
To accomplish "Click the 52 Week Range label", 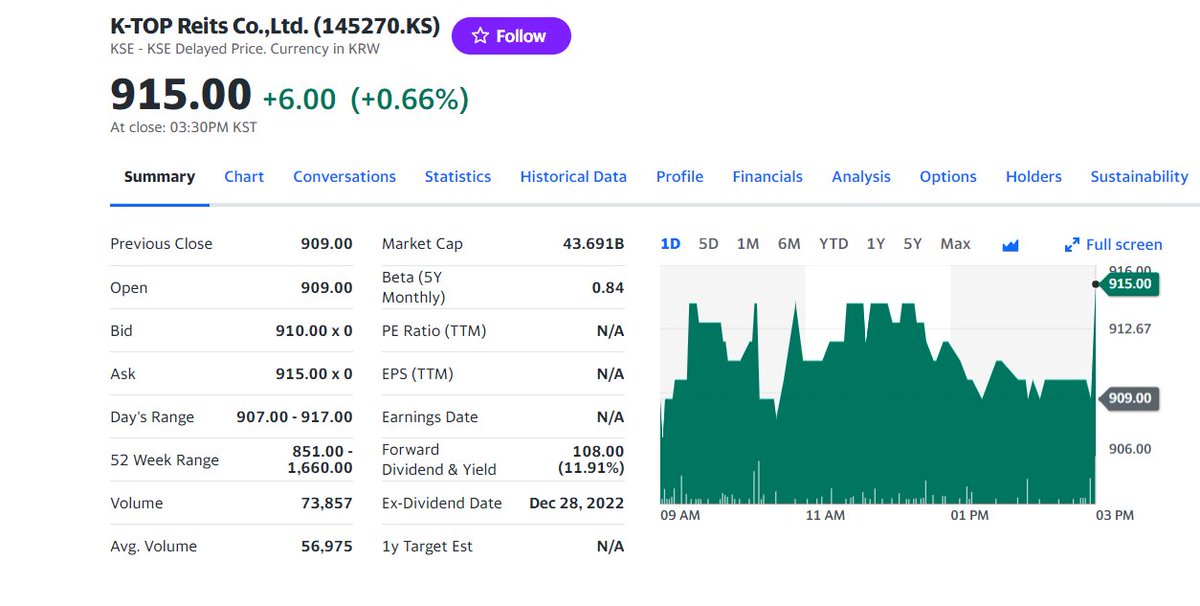I will click(x=164, y=460).
